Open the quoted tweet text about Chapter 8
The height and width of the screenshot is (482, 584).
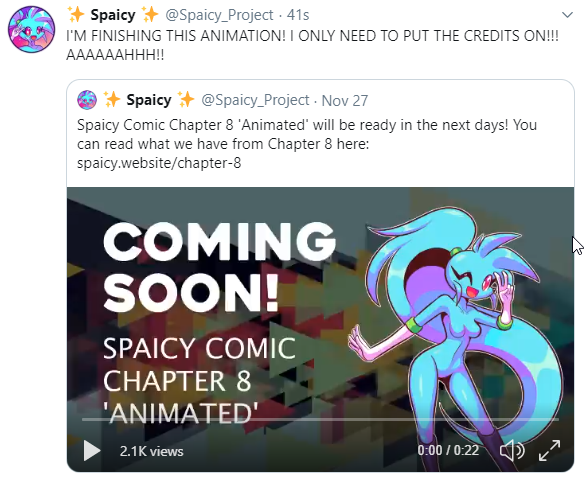pos(307,144)
